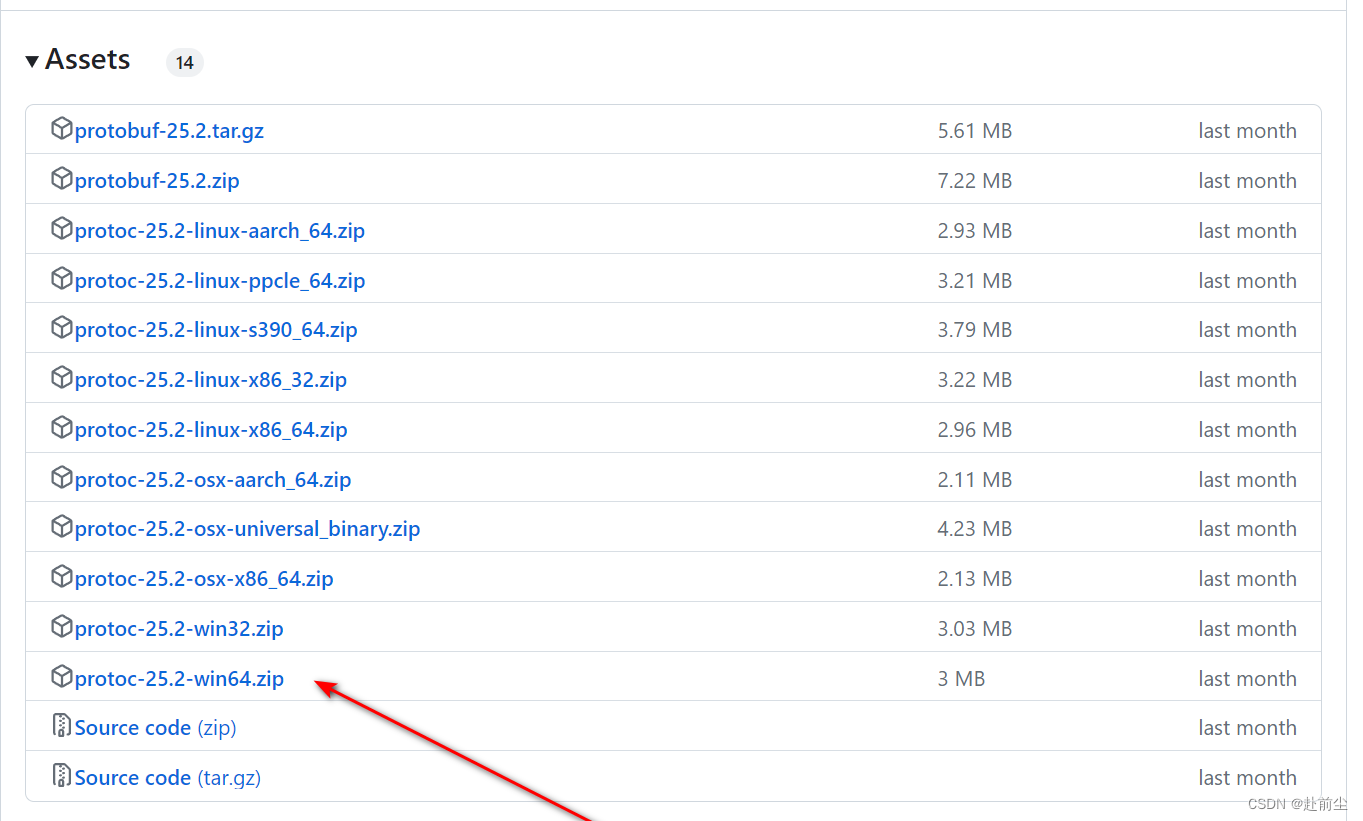The height and width of the screenshot is (821, 1363).
Task: Click the 5.61 MB size value
Action: click(x=975, y=131)
